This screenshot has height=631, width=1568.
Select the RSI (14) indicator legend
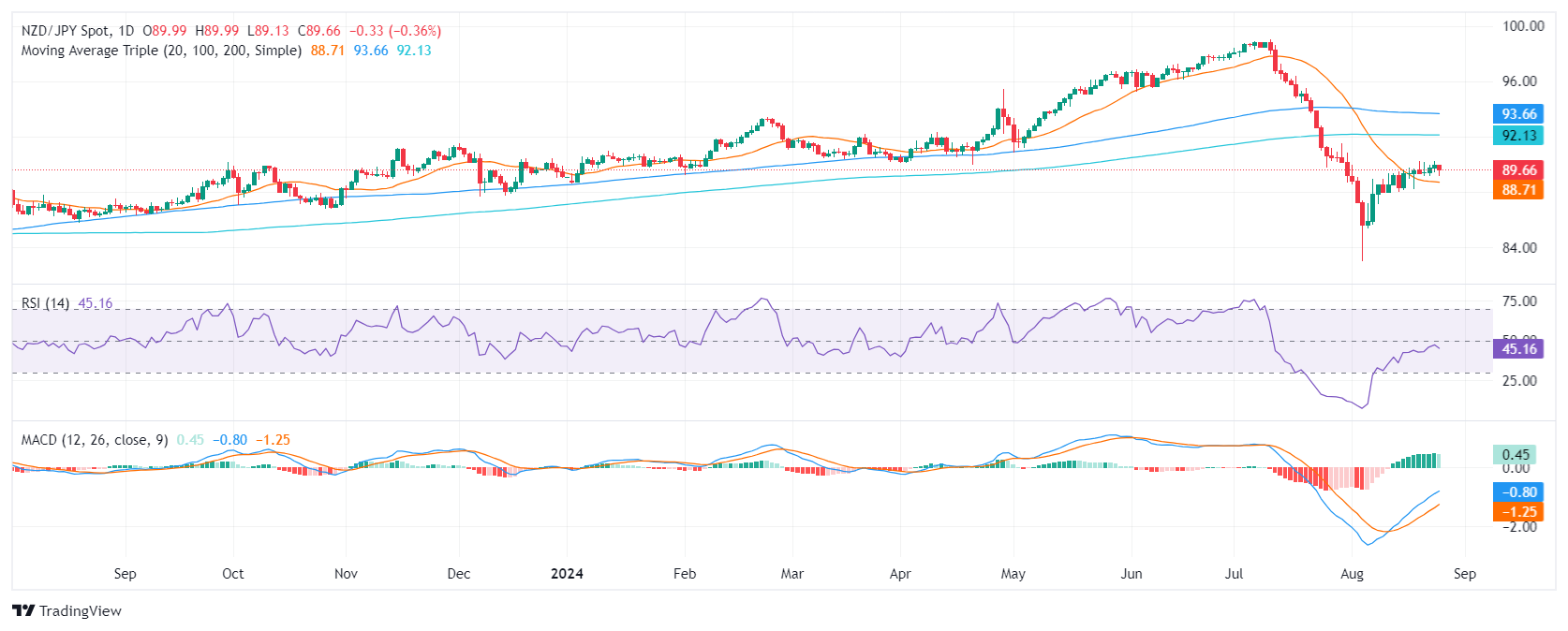click(x=45, y=303)
